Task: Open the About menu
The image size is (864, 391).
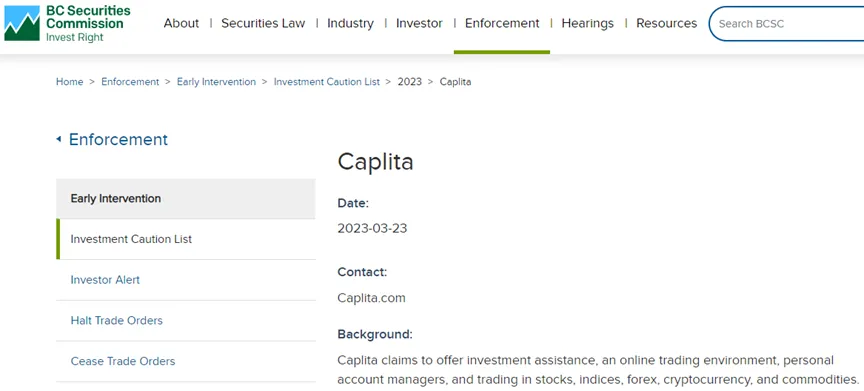Action: [181, 23]
